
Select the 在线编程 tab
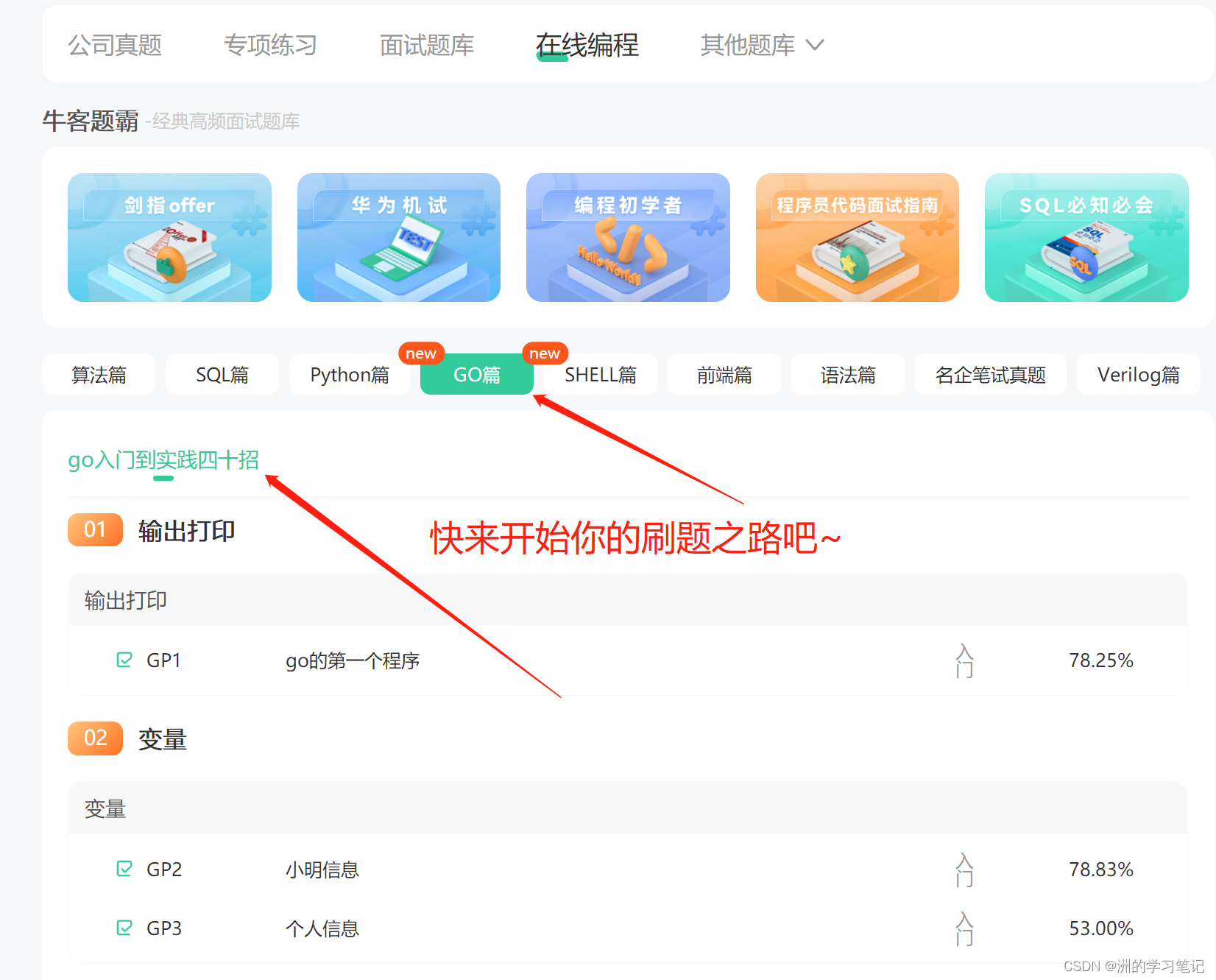pyautogui.click(x=587, y=45)
